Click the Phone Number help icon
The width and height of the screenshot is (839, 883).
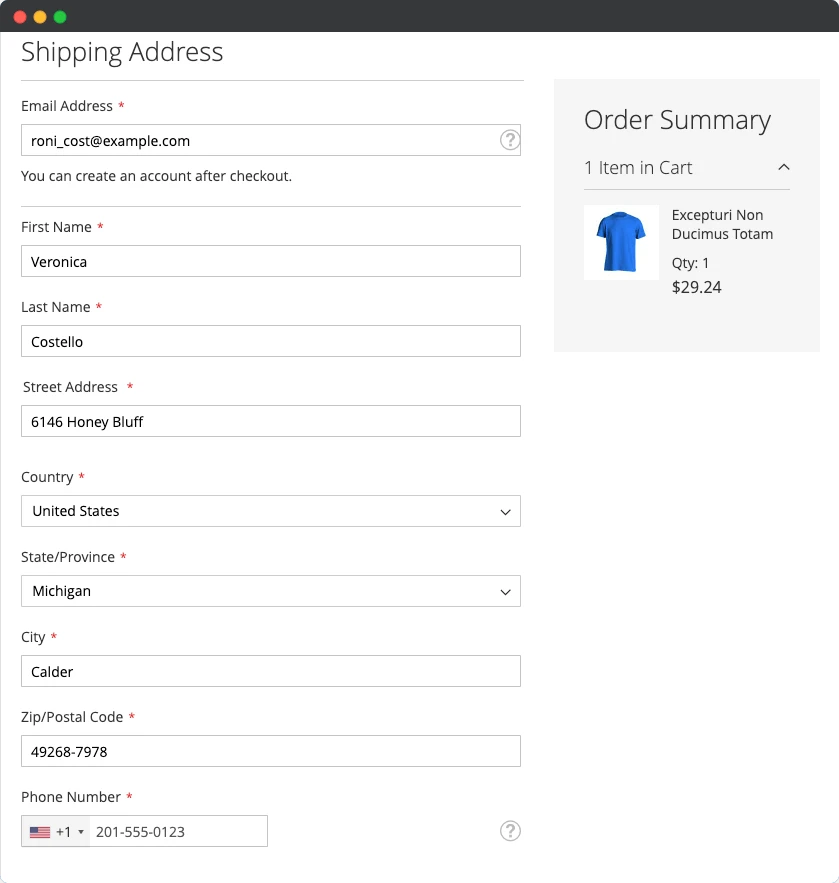click(x=510, y=831)
